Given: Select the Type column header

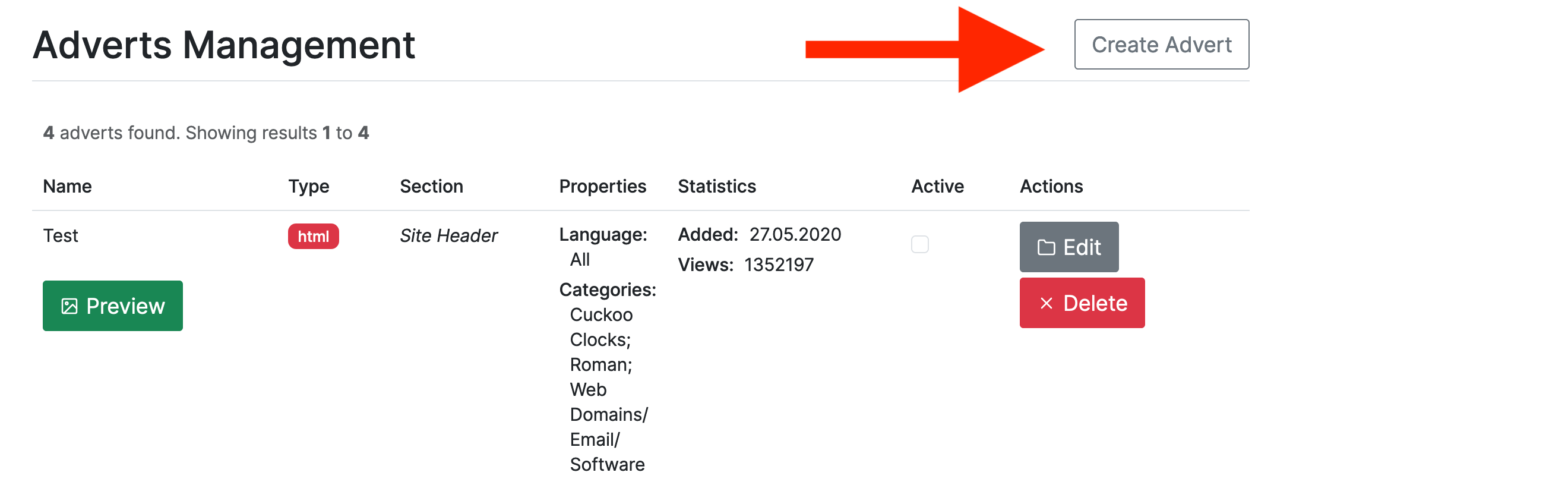Looking at the screenshot, I should (309, 187).
